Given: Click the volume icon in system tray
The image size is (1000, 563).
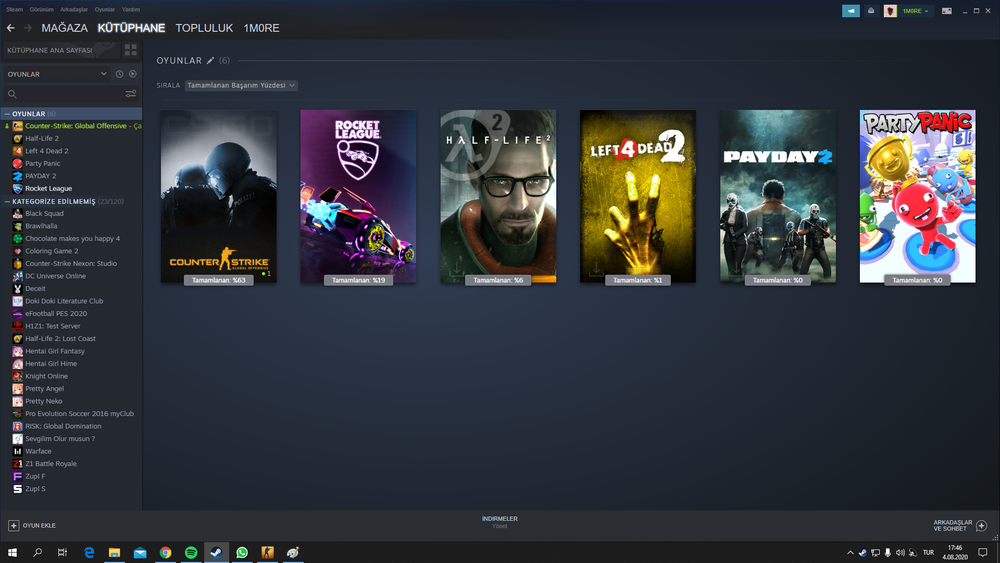Looking at the screenshot, I should coord(900,552).
